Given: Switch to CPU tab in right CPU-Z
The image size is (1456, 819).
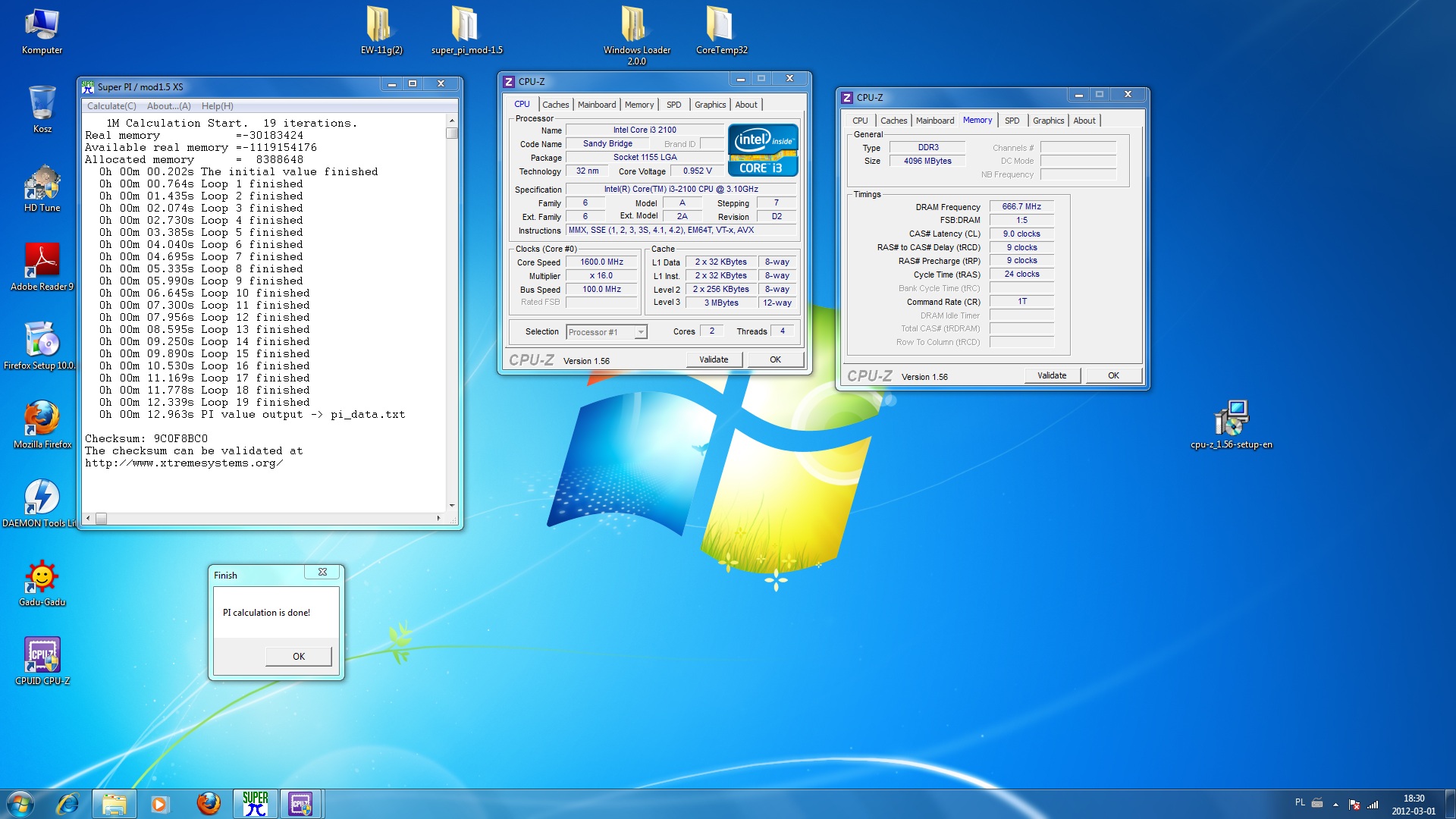Looking at the screenshot, I should (x=860, y=121).
